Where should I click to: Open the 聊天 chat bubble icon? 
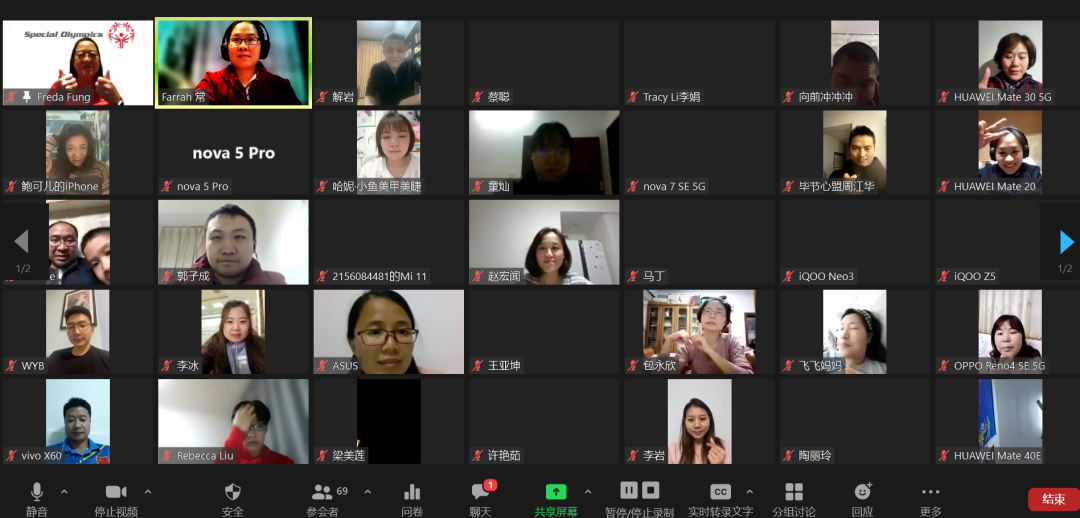(x=480, y=491)
